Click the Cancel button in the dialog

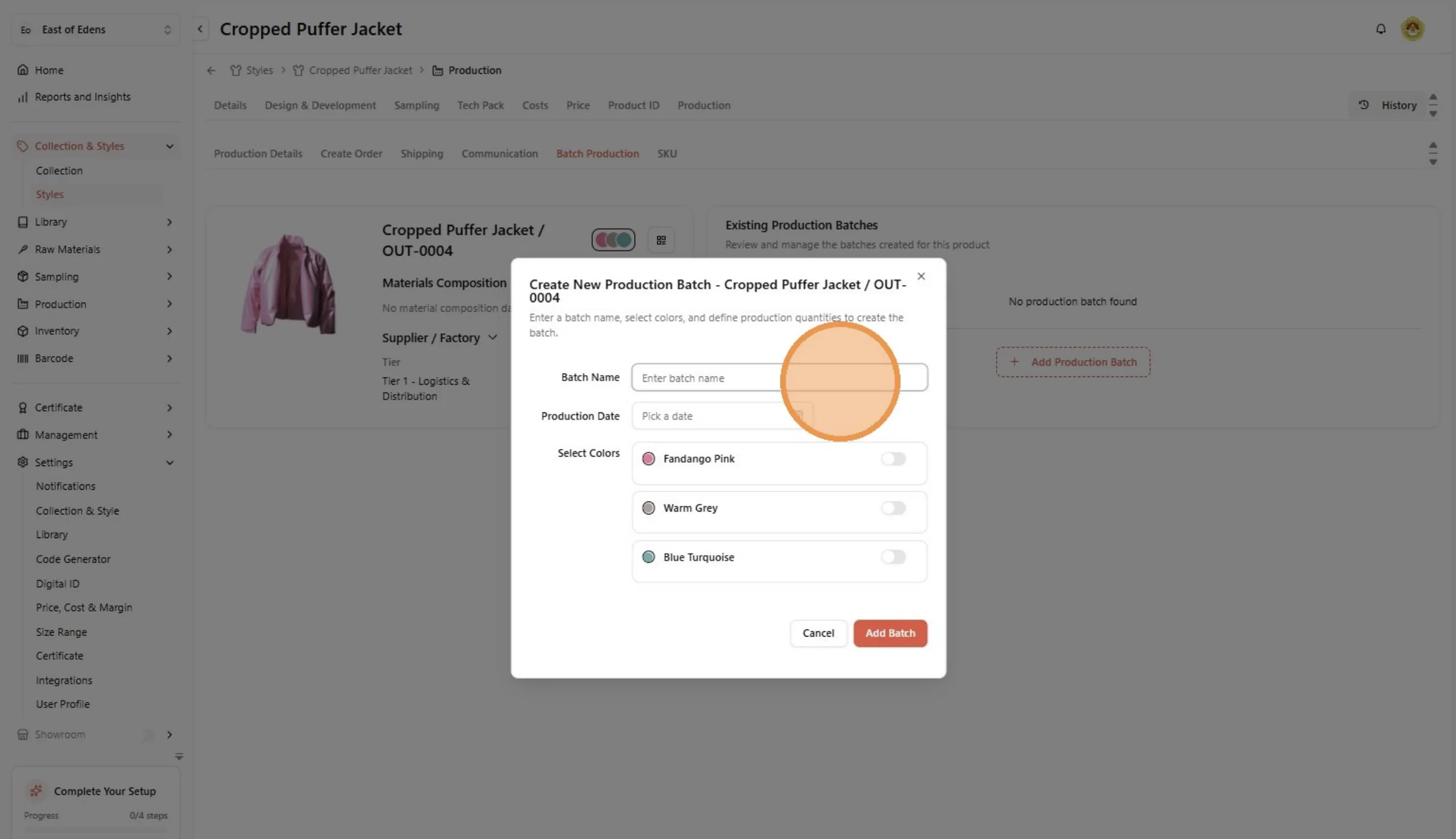818,633
